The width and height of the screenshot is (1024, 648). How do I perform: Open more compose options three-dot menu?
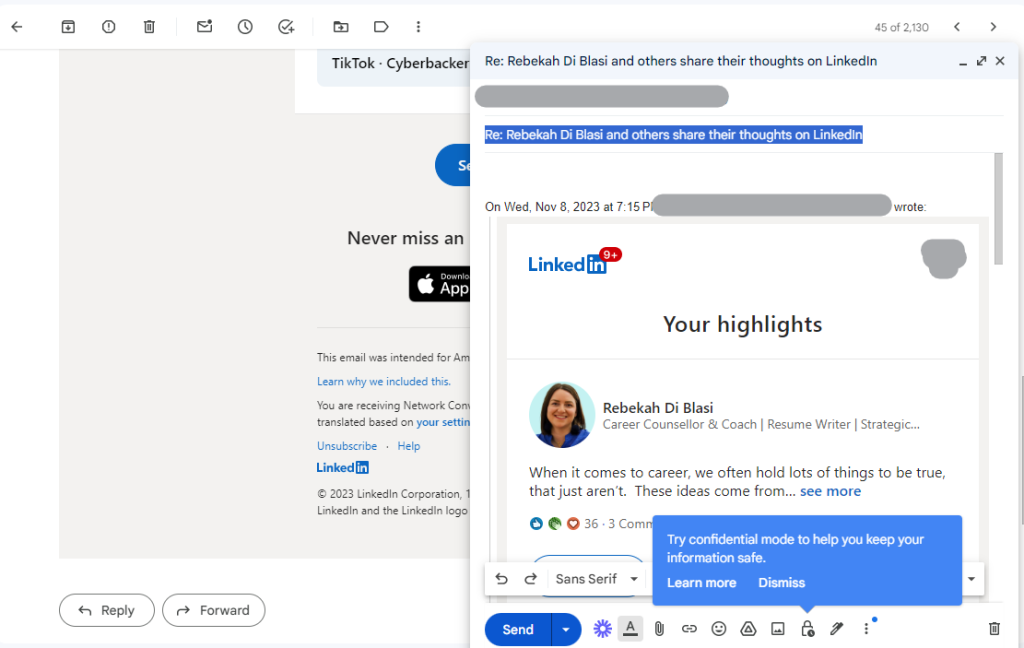[866, 628]
